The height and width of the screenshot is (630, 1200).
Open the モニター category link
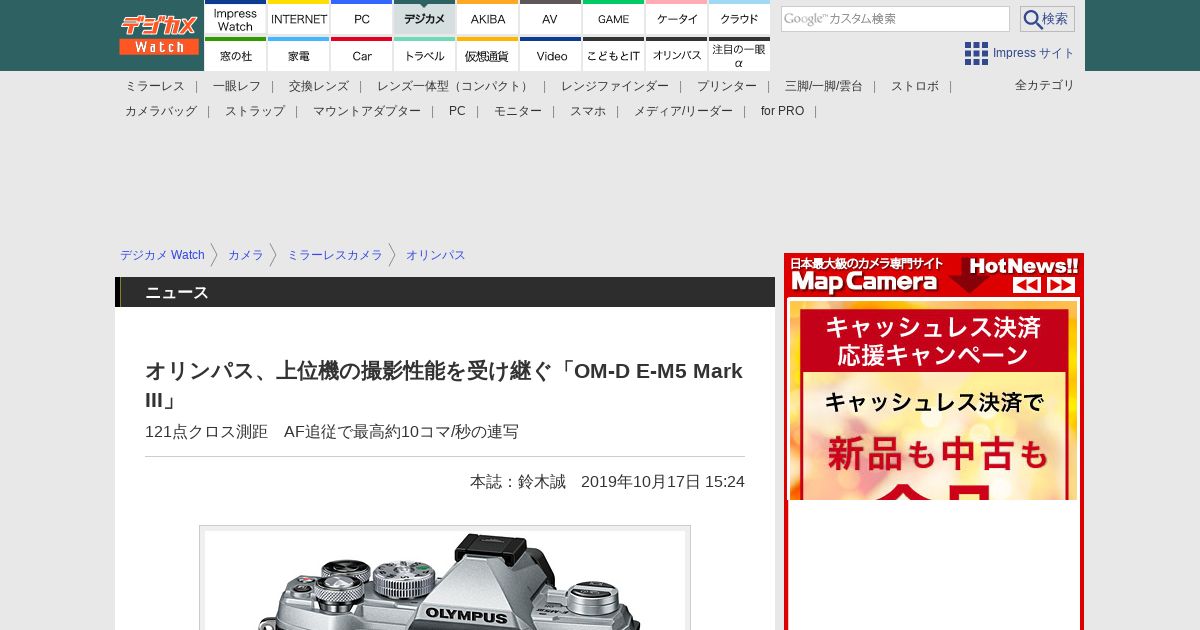point(518,111)
